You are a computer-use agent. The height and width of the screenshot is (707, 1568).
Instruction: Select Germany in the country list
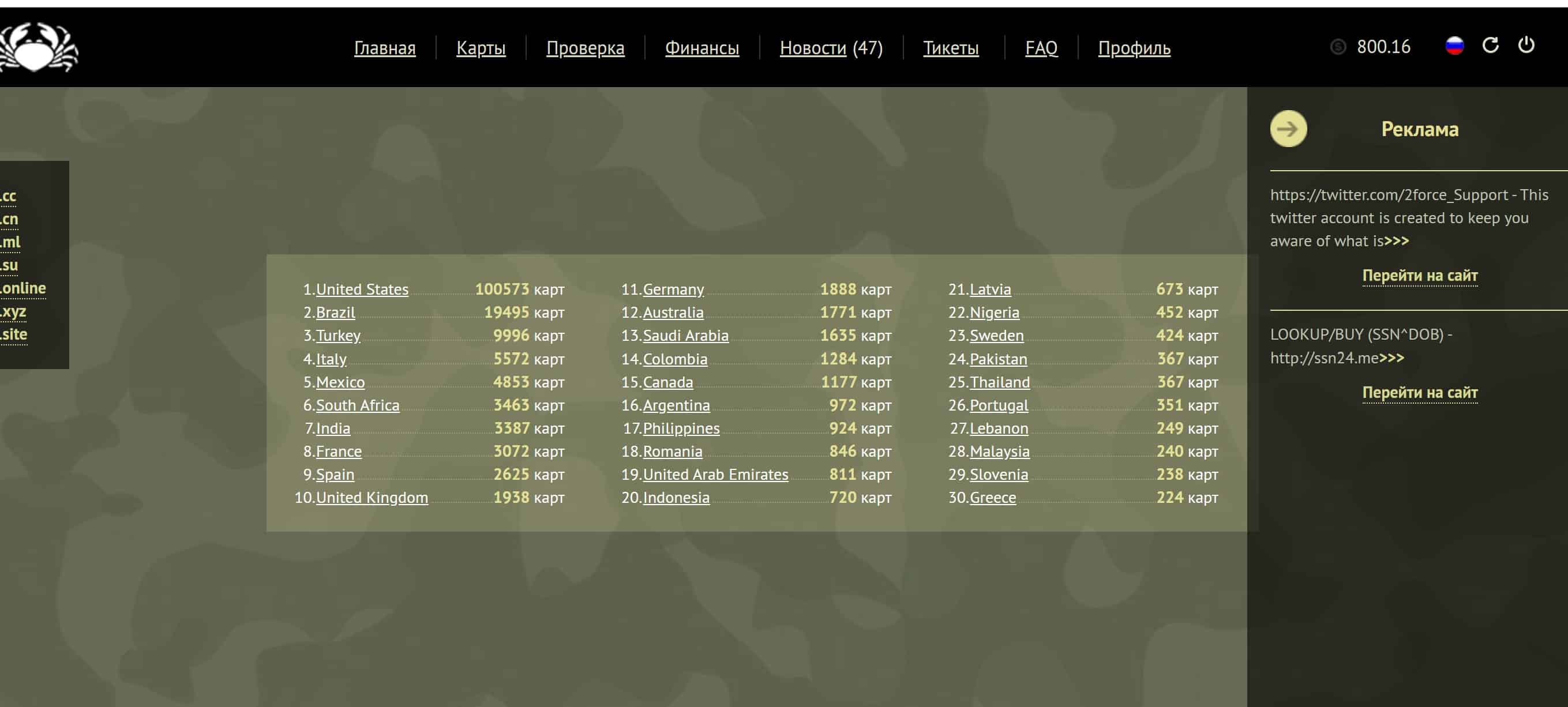(673, 289)
